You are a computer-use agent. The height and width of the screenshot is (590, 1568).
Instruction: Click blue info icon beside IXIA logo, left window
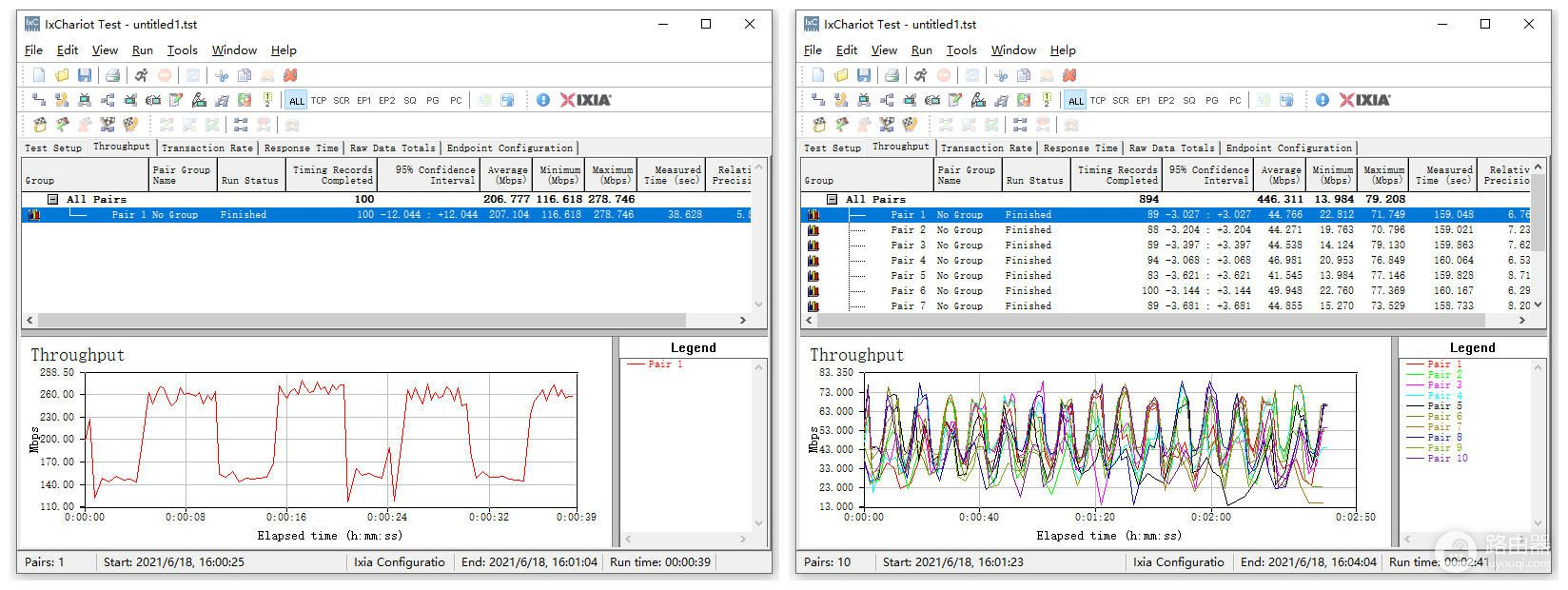[x=543, y=100]
